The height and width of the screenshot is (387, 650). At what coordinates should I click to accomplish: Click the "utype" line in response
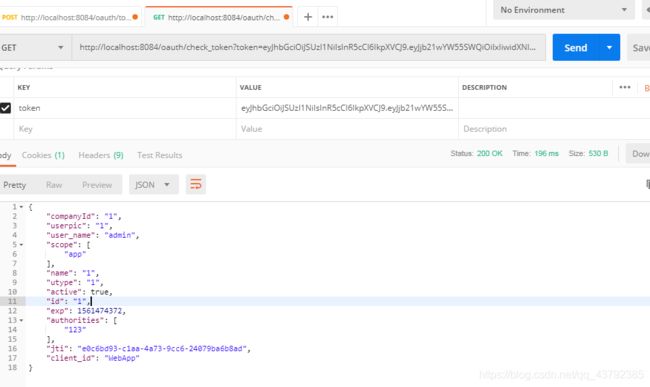75,283
